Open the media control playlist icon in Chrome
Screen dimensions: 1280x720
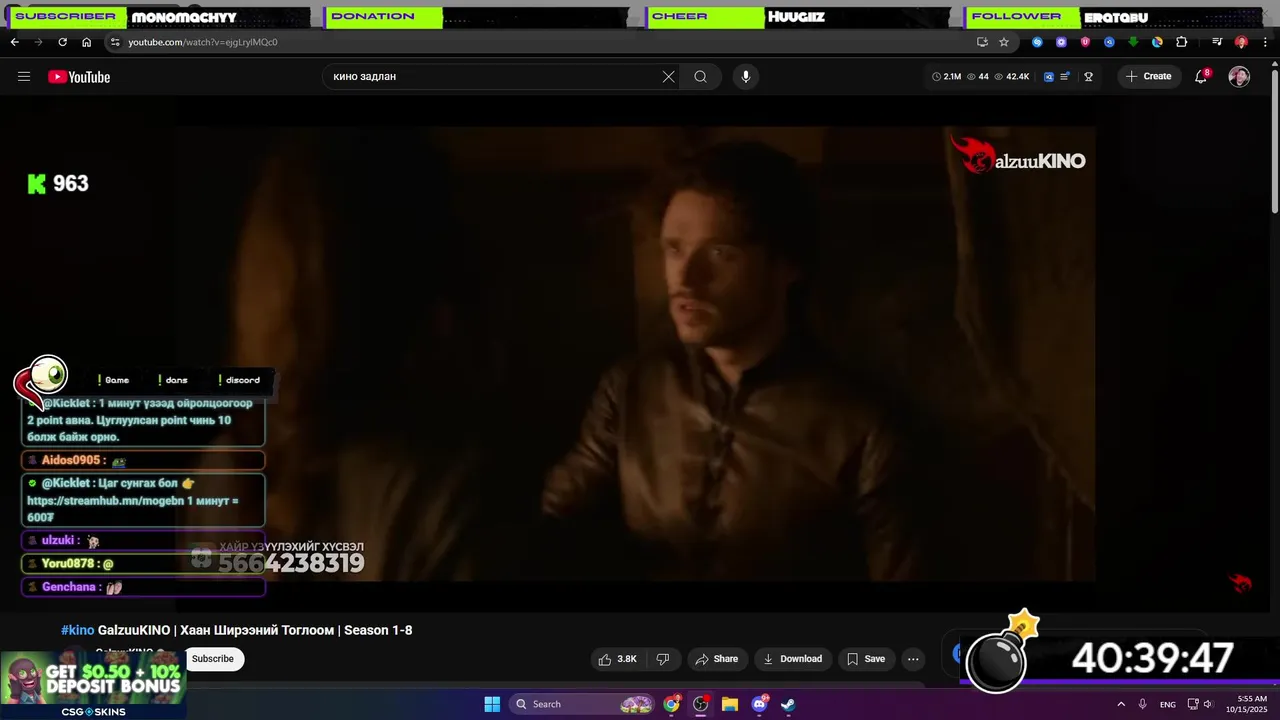pyautogui.click(x=1217, y=42)
